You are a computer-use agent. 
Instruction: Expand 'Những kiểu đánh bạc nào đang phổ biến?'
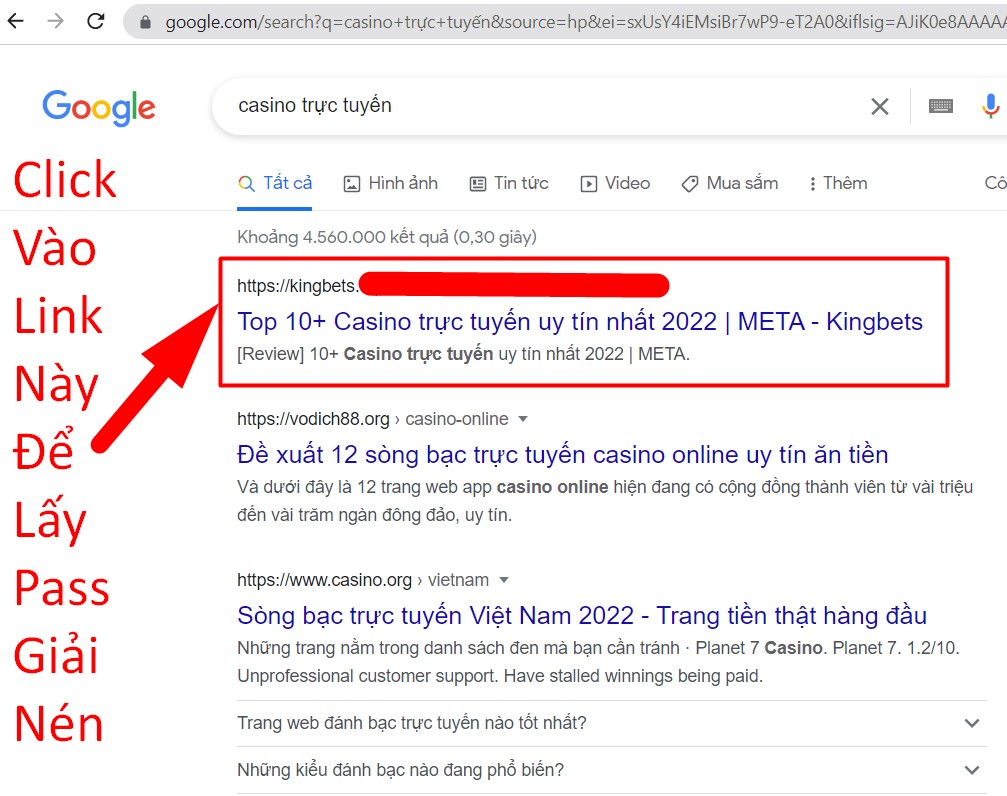pyautogui.click(x=611, y=770)
